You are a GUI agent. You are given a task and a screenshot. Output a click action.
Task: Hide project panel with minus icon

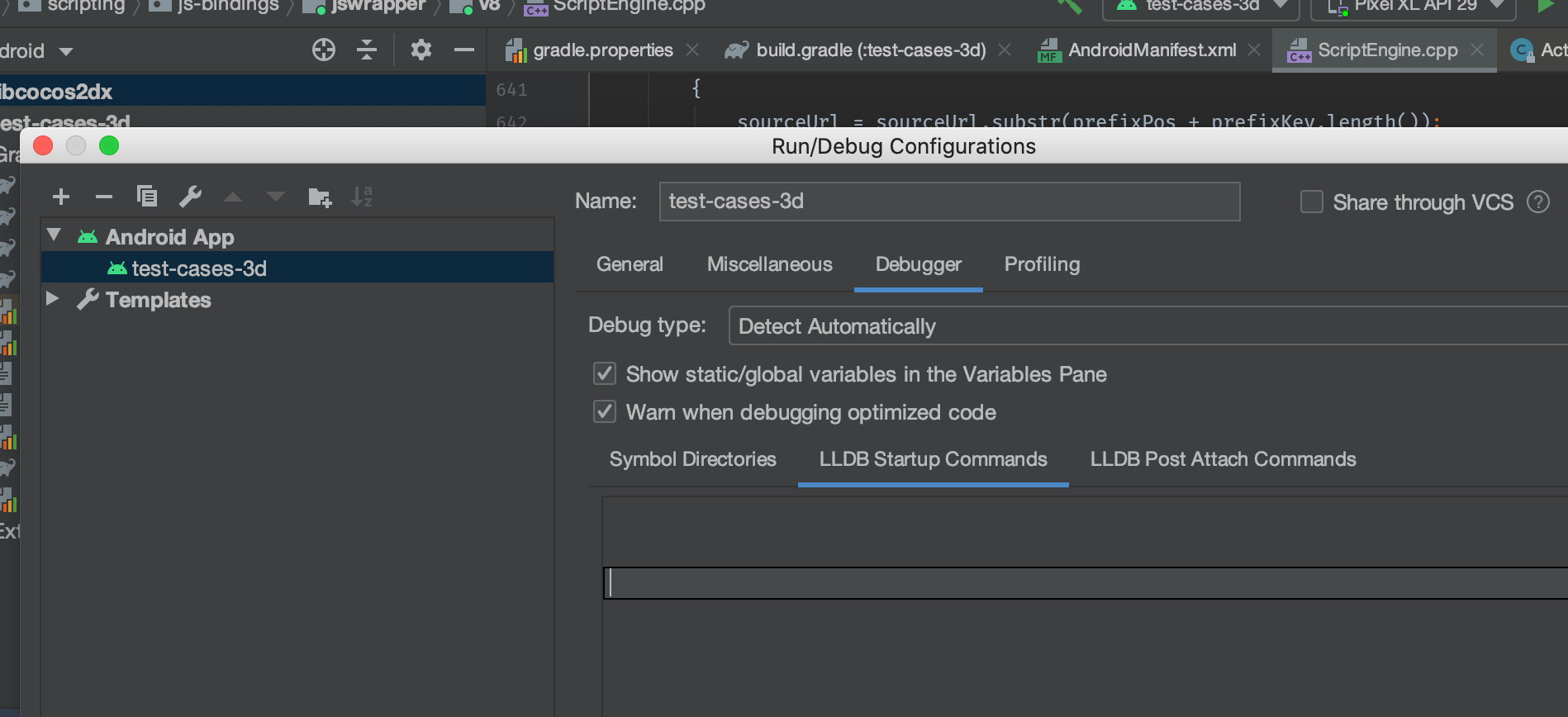click(x=464, y=50)
